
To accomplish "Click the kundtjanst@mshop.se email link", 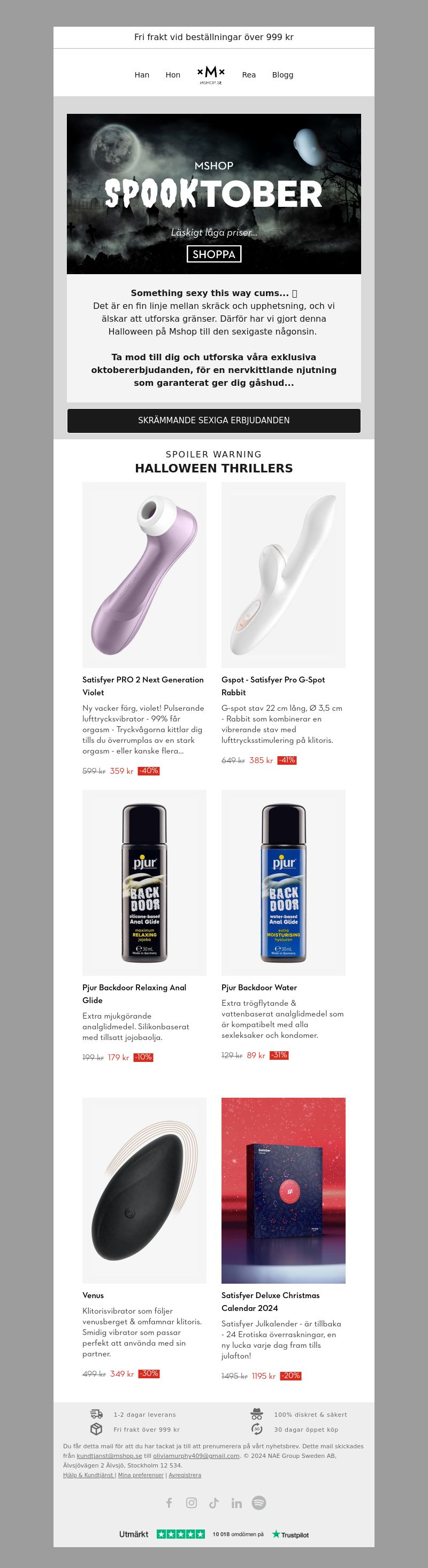I will 109,1455.
